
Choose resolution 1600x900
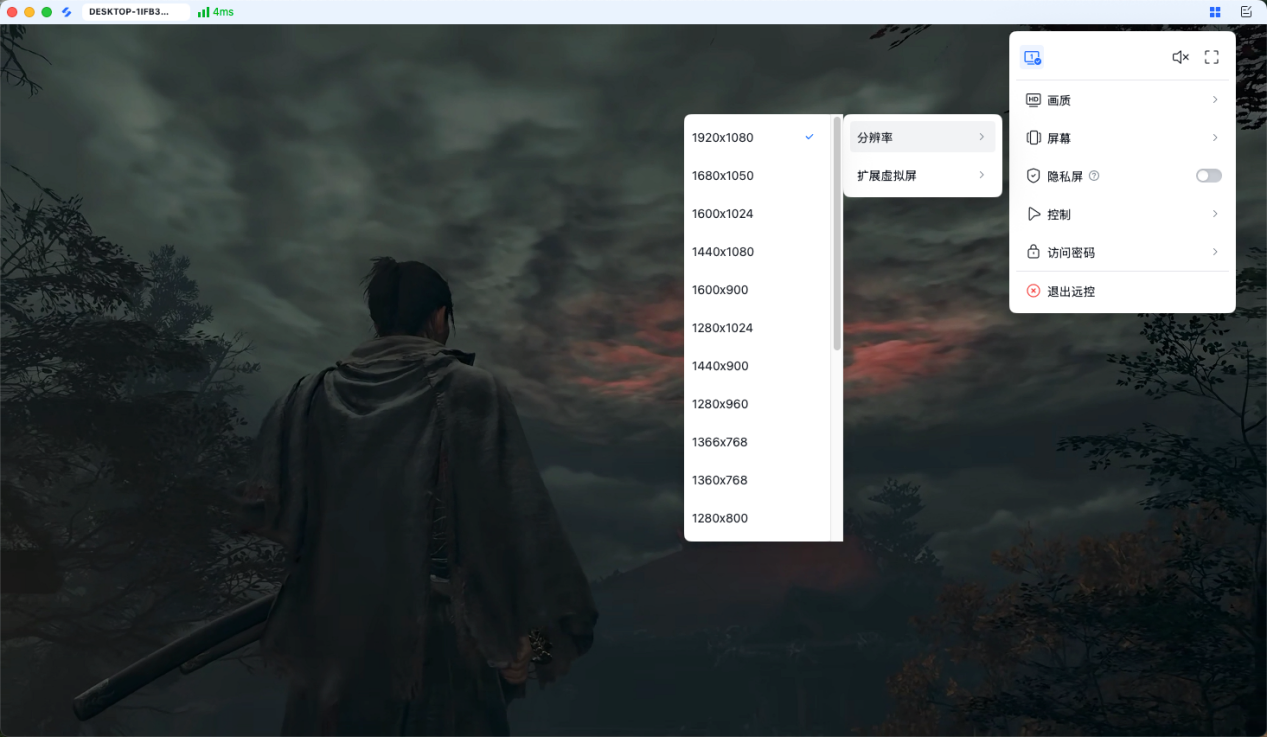tap(757, 289)
